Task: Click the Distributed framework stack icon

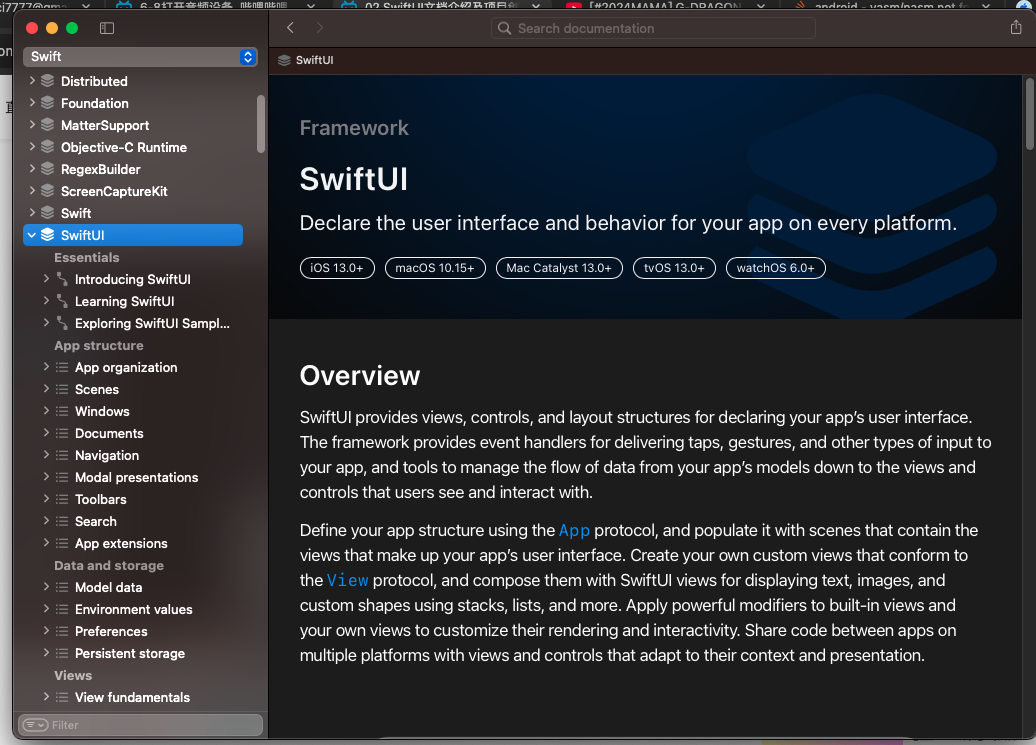Action: (x=48, y=81)
